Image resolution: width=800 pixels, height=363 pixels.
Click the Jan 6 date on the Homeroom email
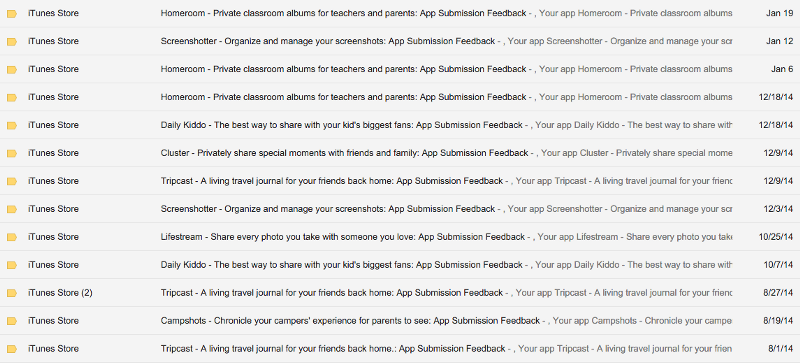coord(782,69)
